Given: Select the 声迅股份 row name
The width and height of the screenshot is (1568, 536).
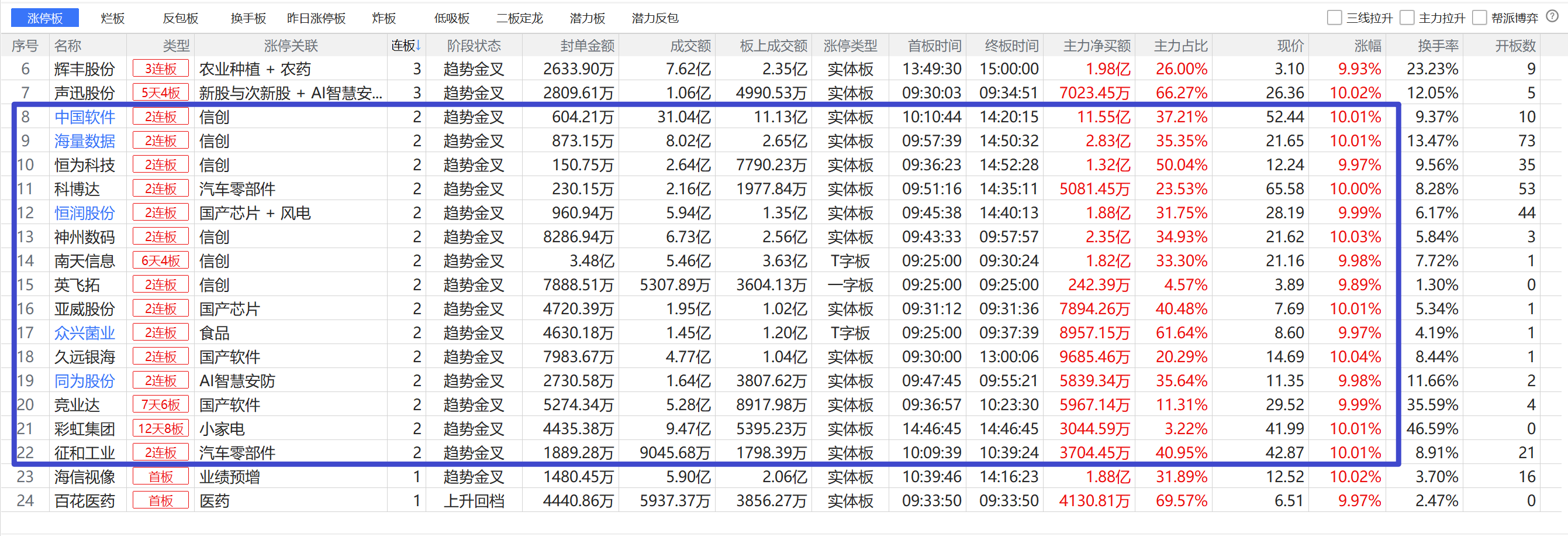Looking at the screenshot, I should pyautogui.click(x=85, y=92).
